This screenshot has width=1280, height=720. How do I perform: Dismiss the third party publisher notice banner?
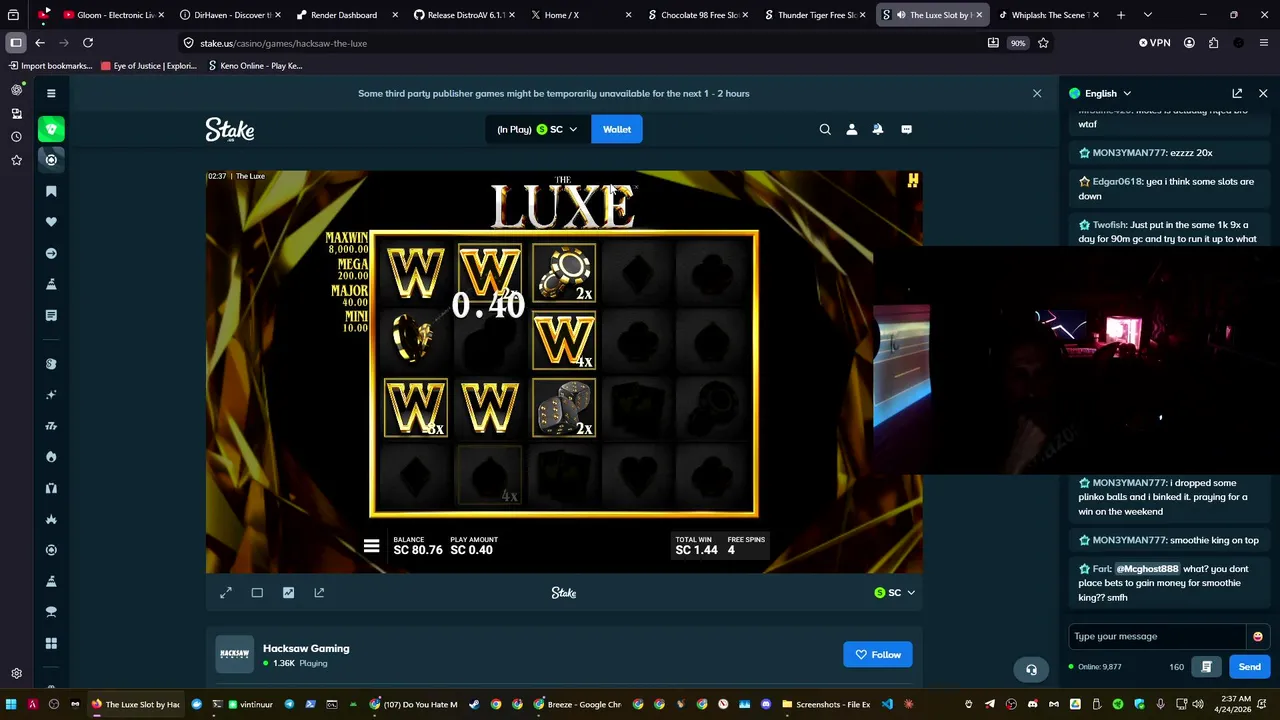click(x=1037, y=93)
